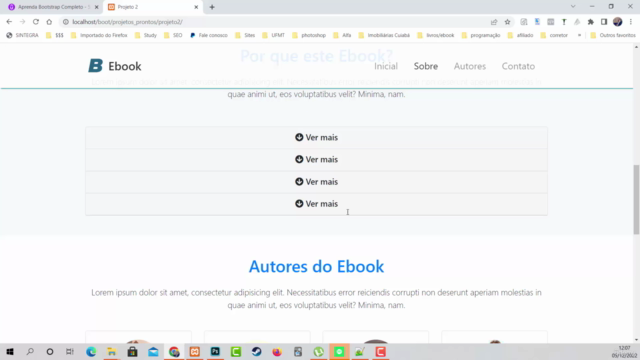Viewport: 640px width, 360px height.
Task: Show more hidden bookmarks chevron
Action: click(x=579, y=35)
